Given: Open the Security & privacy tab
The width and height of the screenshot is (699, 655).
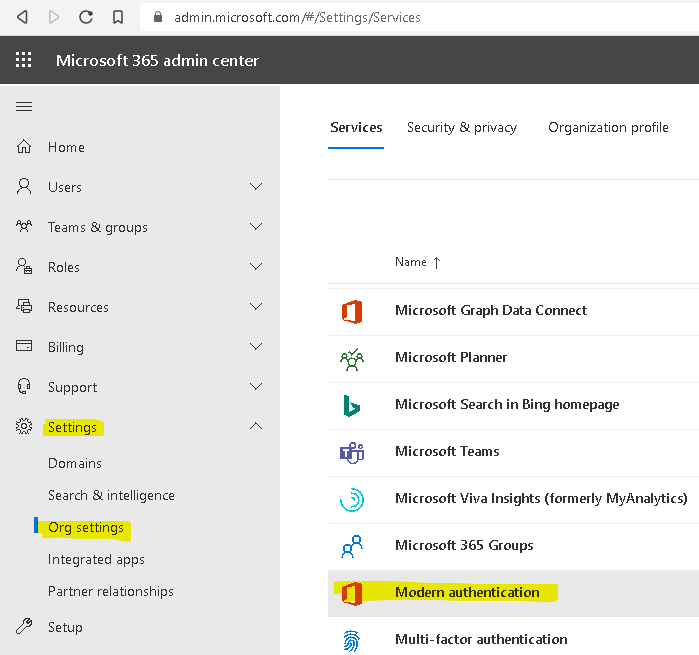Looking at the screenshot, I should [462, 128].
